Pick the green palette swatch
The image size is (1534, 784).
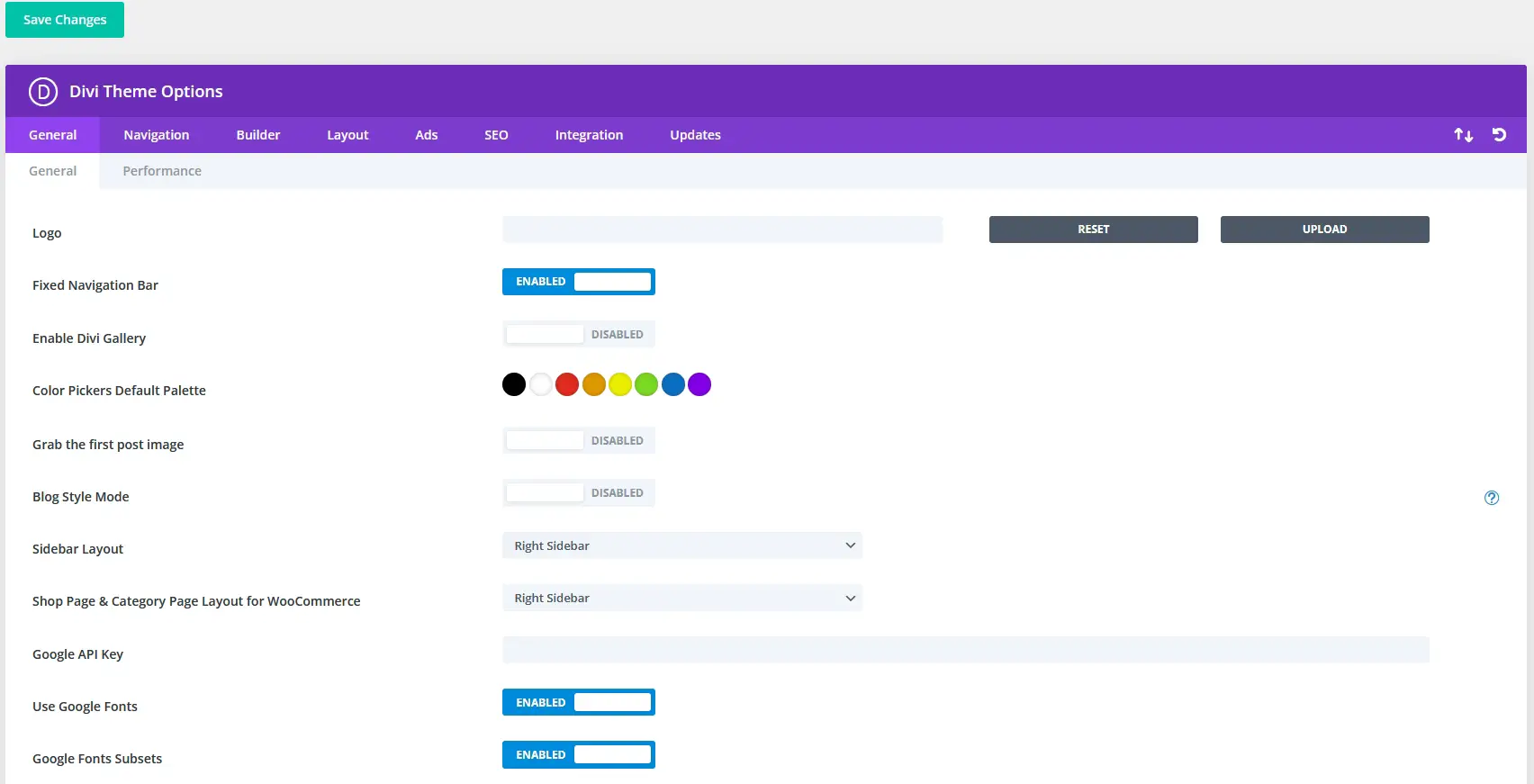[x=646, y=384]
